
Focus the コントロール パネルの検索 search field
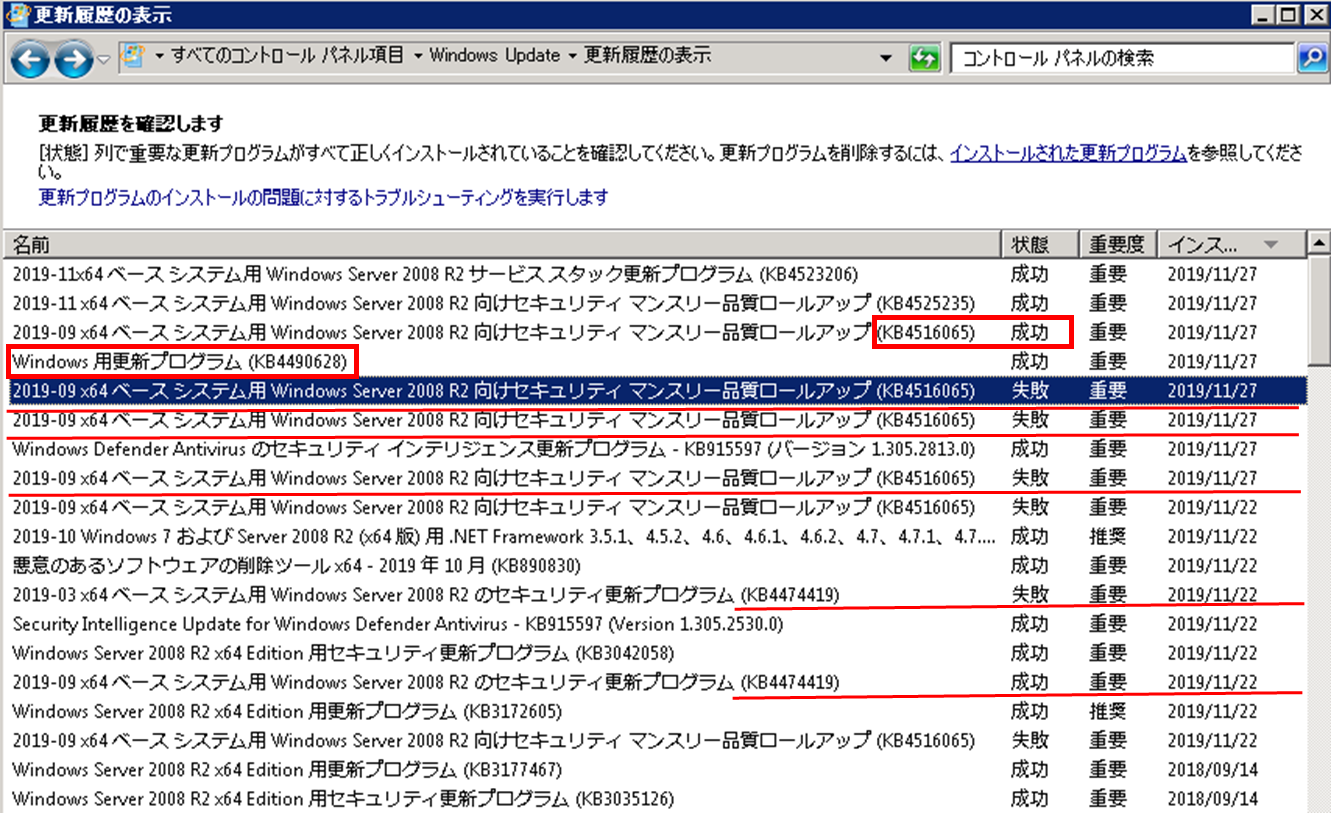[1123, 58]
